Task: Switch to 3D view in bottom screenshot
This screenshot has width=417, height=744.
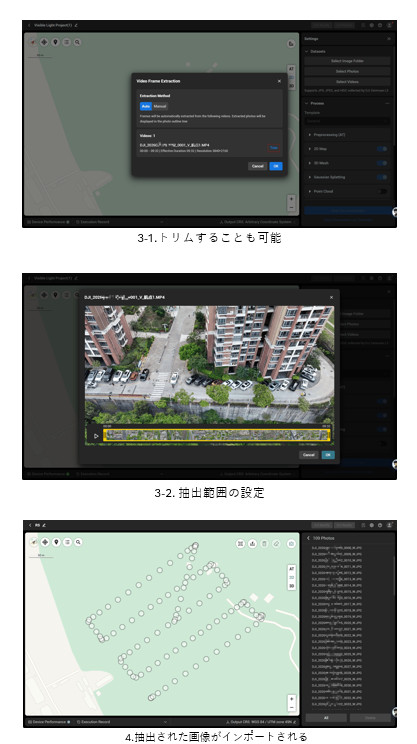Action: pyautogui.click(x=292, y=586)
